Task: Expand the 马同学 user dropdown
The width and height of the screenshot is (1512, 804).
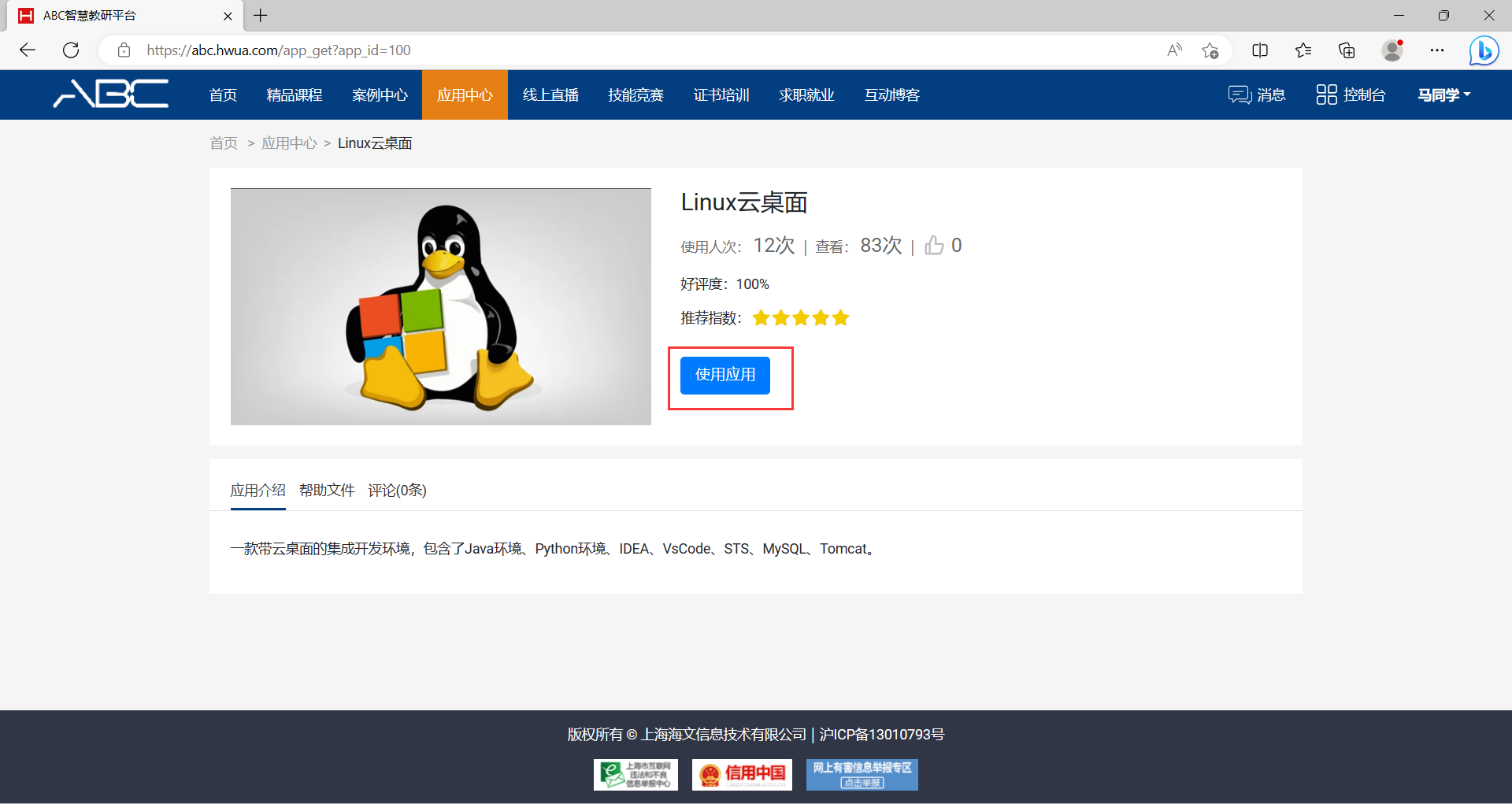Action: coord(1444,95)
